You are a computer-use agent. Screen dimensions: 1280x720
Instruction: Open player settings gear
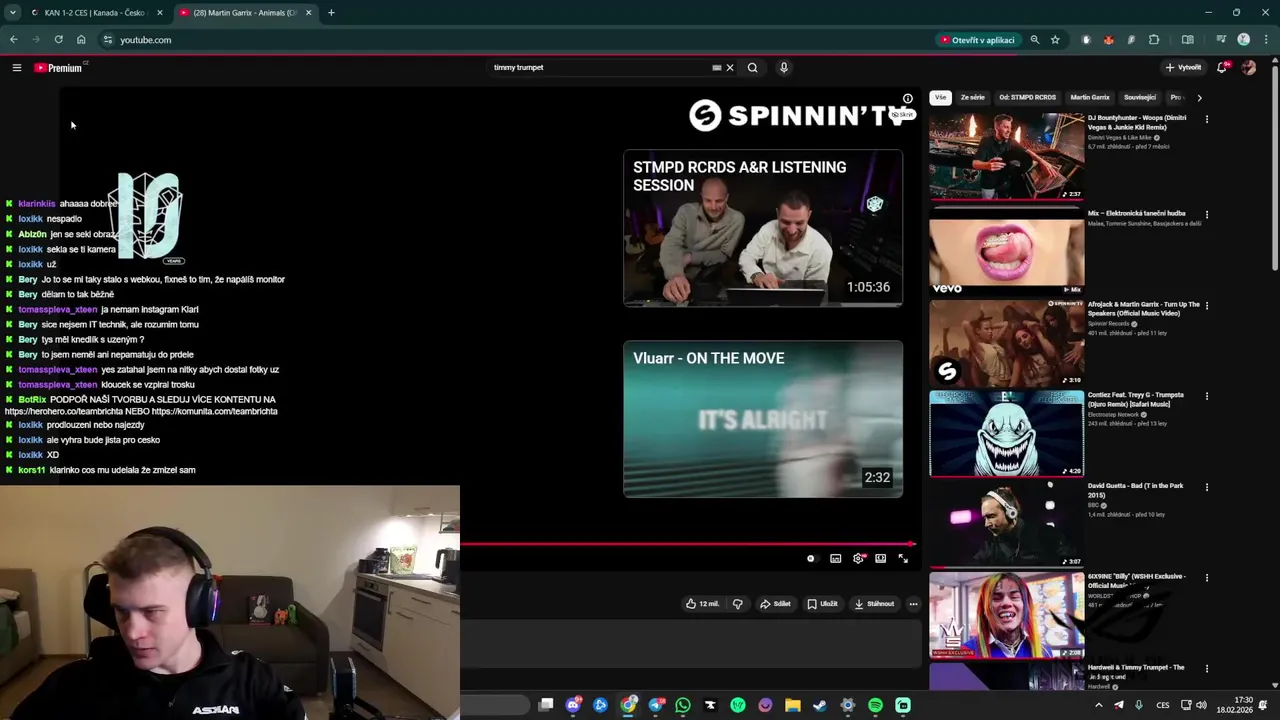tap(858, 559)
